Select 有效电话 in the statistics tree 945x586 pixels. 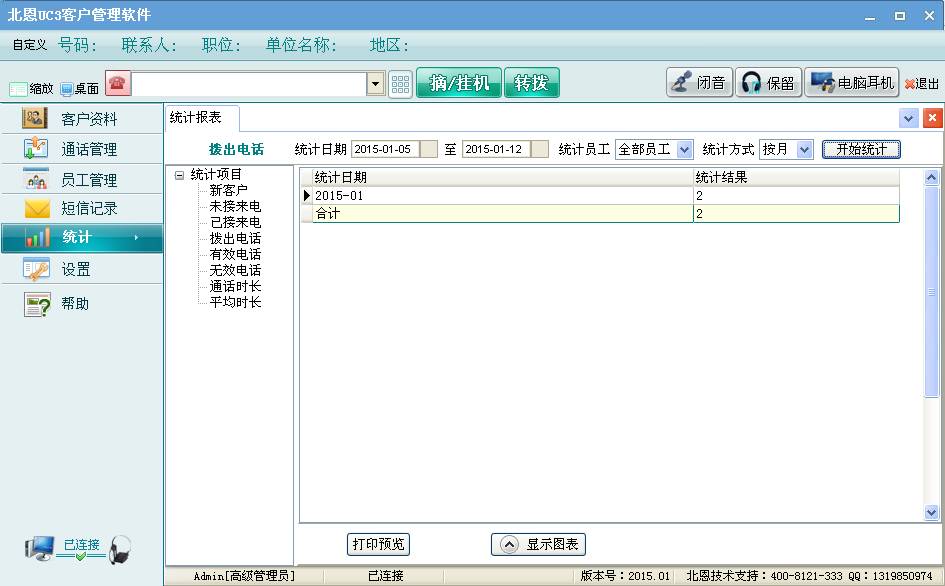[x=235, y=254]
